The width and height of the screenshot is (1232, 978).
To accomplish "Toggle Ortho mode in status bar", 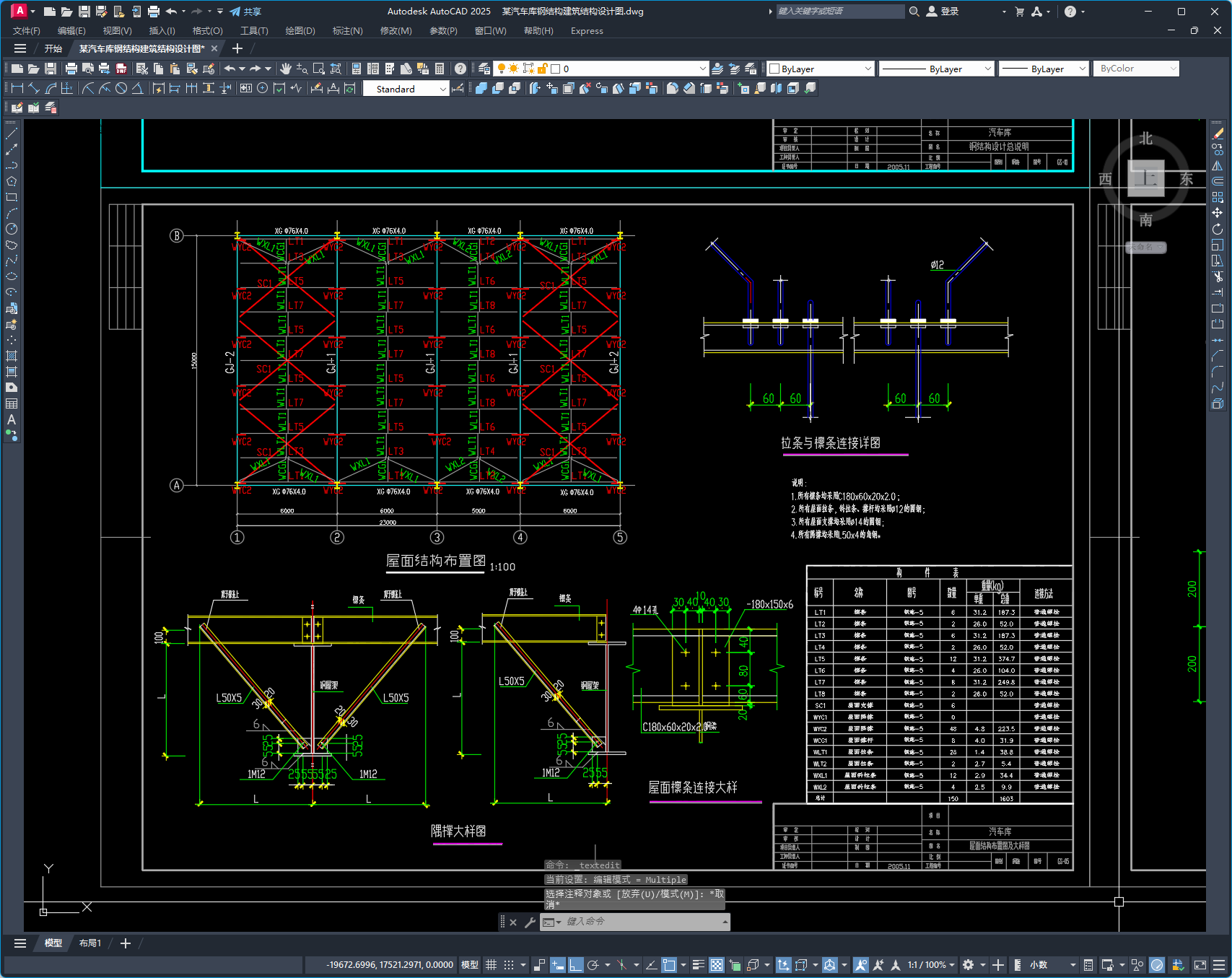I will tap(575, 965).
